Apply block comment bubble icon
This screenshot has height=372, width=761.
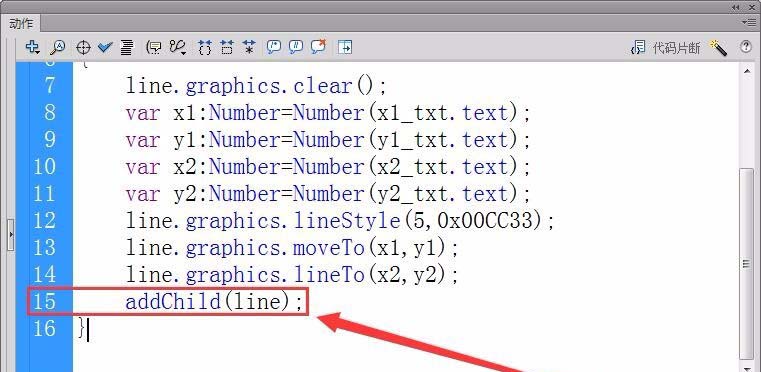click(274, 47)
